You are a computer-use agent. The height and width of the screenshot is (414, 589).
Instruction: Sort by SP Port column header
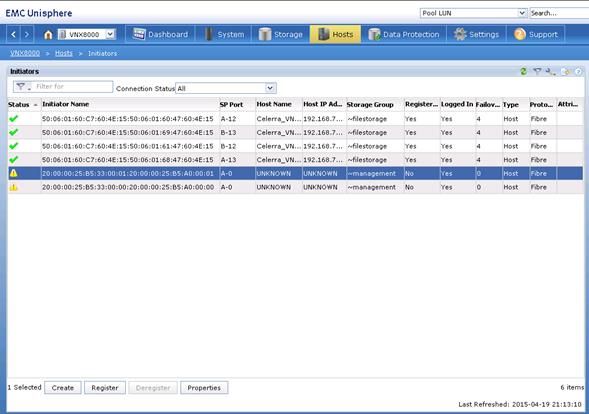[237, 104]
